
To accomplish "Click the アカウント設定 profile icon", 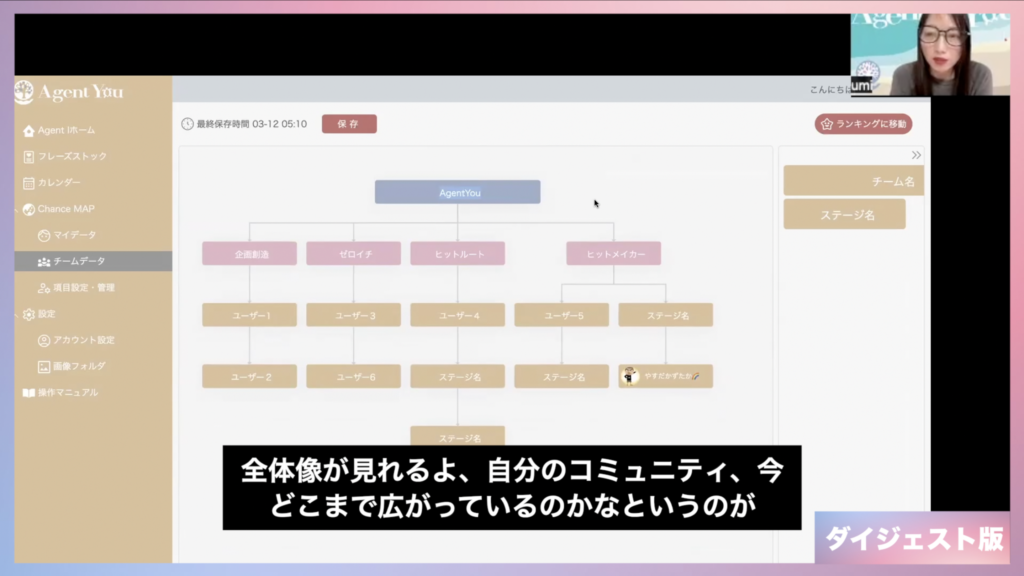I will (x=43, y=340).
